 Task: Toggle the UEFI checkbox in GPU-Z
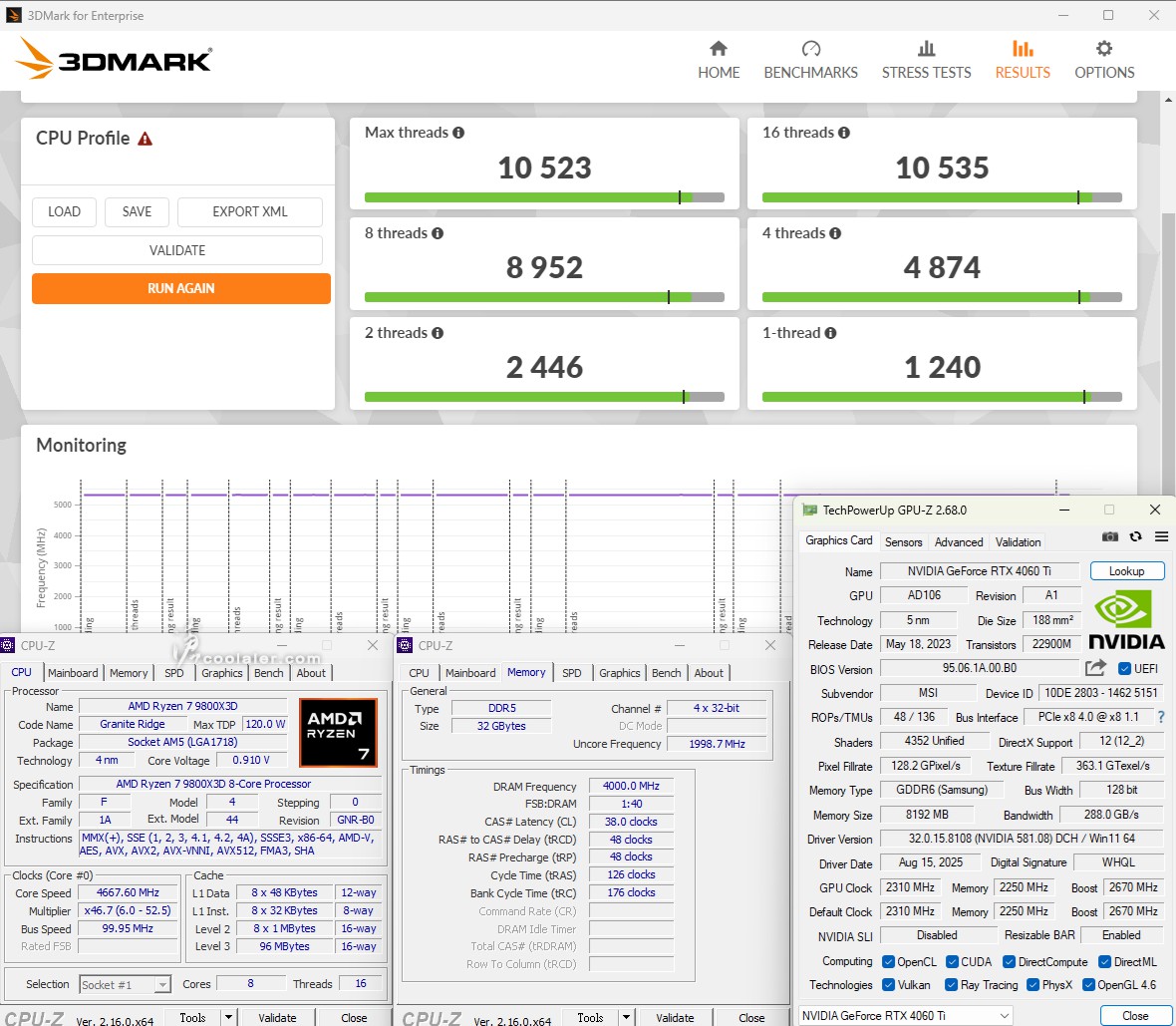pos(1124,669)
